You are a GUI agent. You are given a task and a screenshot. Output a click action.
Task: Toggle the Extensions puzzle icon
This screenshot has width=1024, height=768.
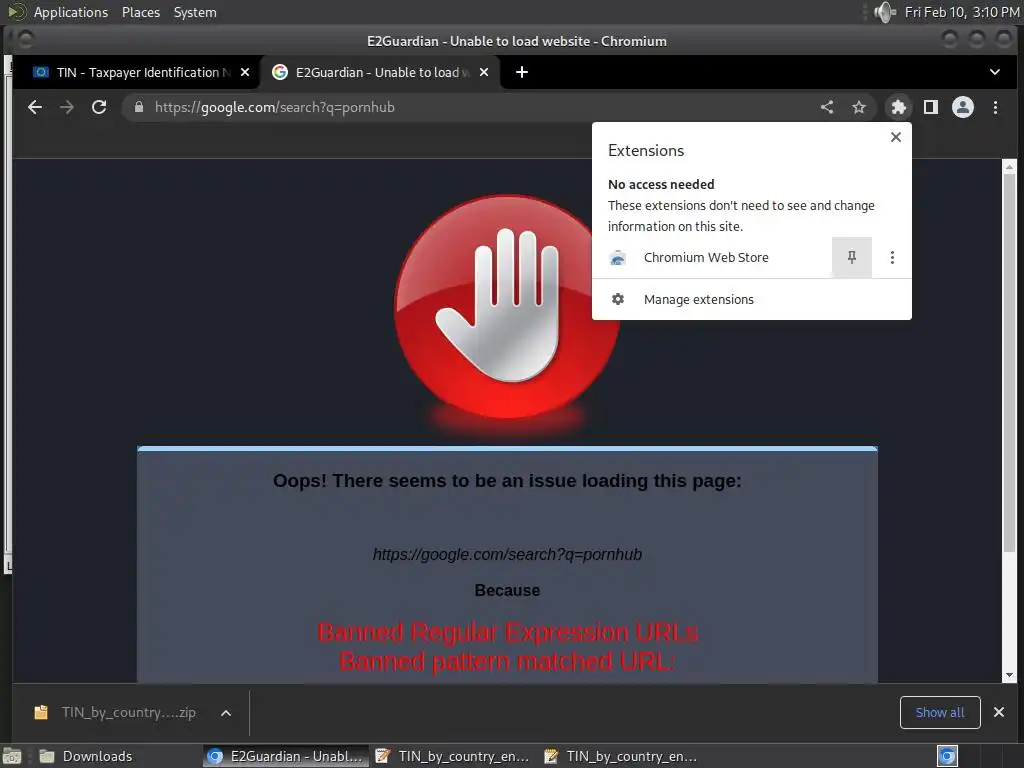(899, 107)
